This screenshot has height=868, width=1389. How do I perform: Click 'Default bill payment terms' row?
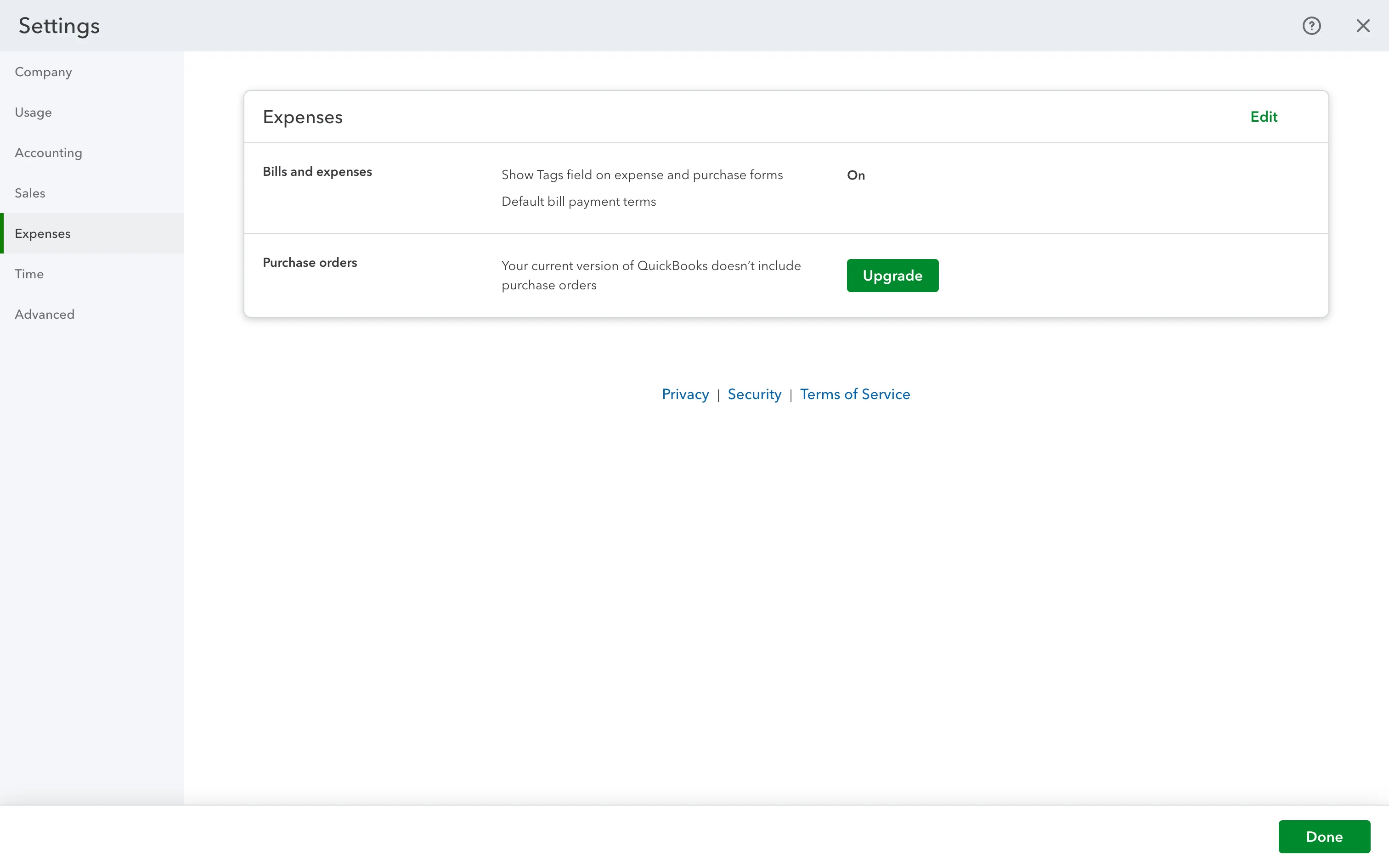[579, 202]
